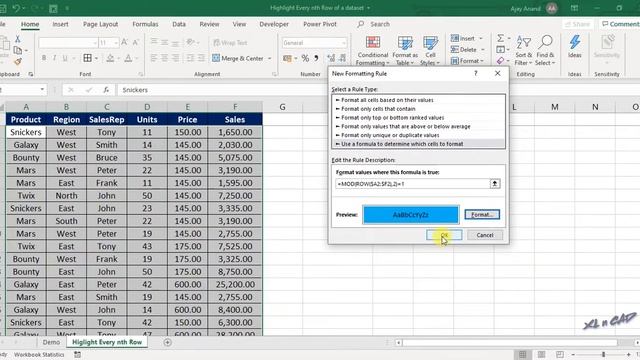
Task: Apply Comma Style format
Action: click(316, 58)
